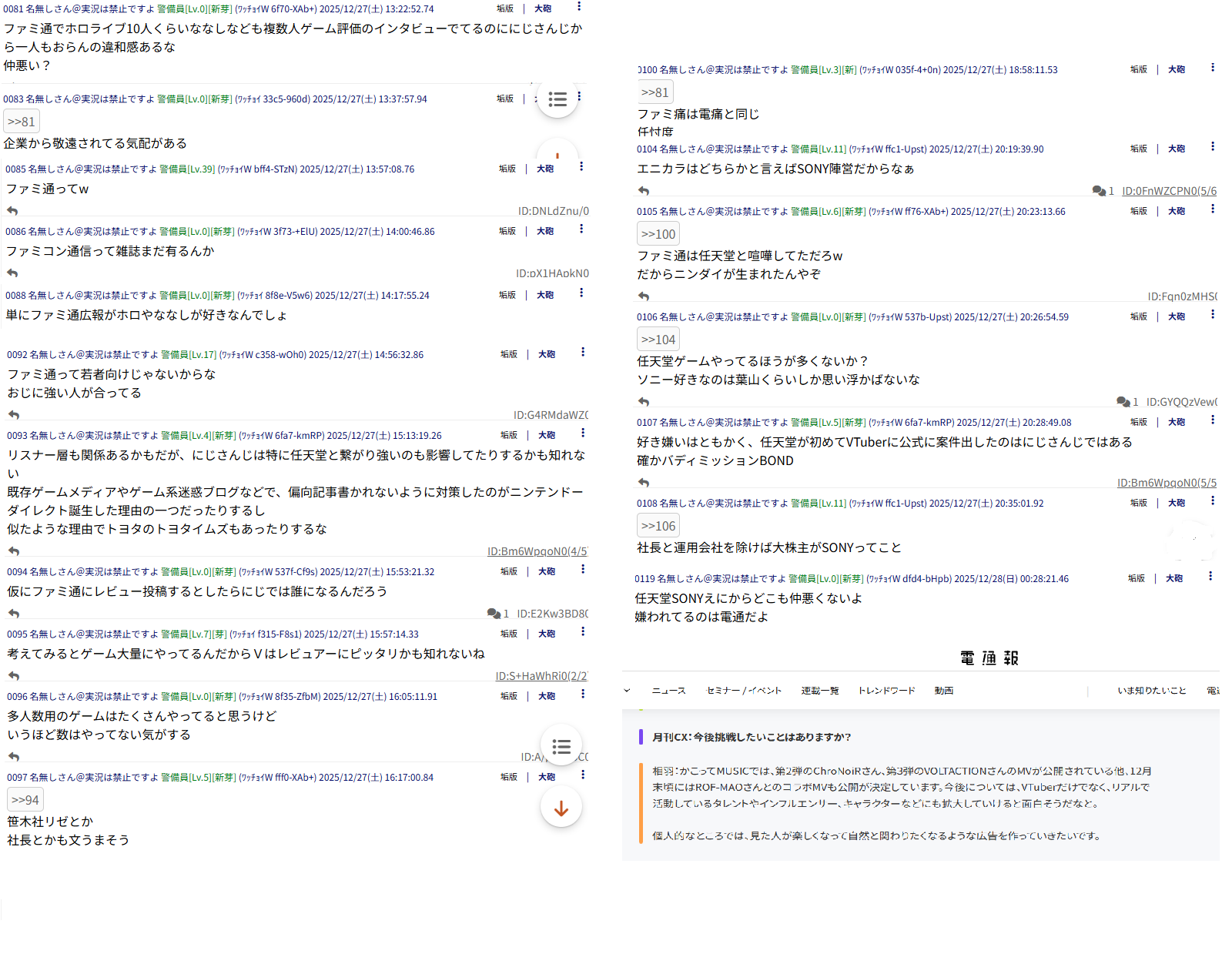Click >>94 anchor in post 0097
1232x954 pixels.
pyautogui.click(x=25, y=800)
